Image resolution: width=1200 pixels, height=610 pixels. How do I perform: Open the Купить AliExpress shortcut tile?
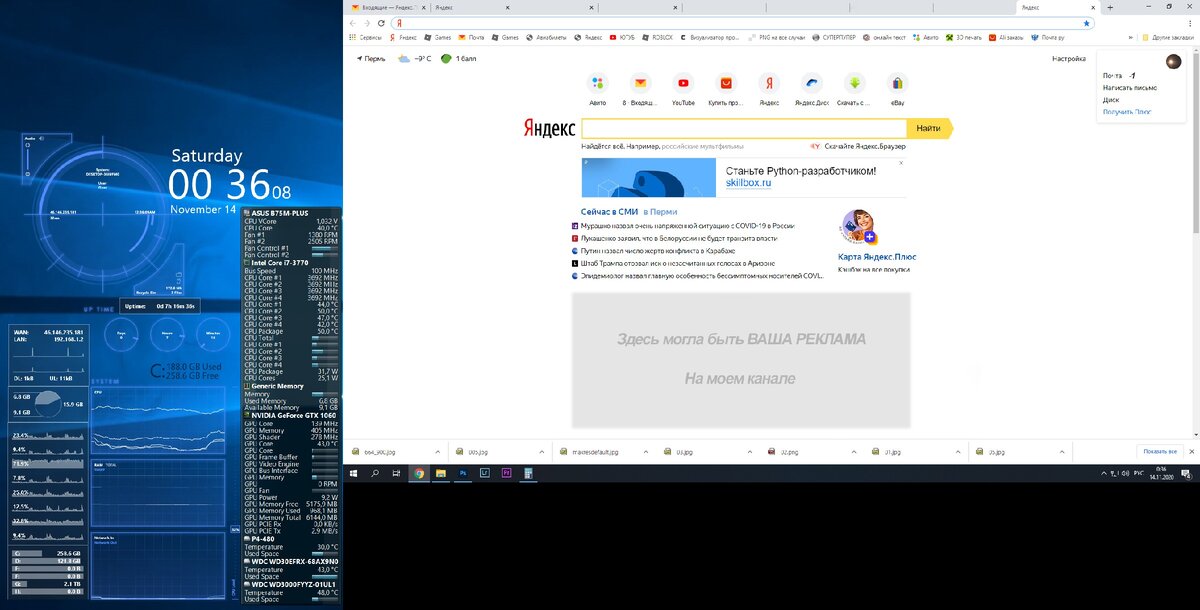[726, 90]
